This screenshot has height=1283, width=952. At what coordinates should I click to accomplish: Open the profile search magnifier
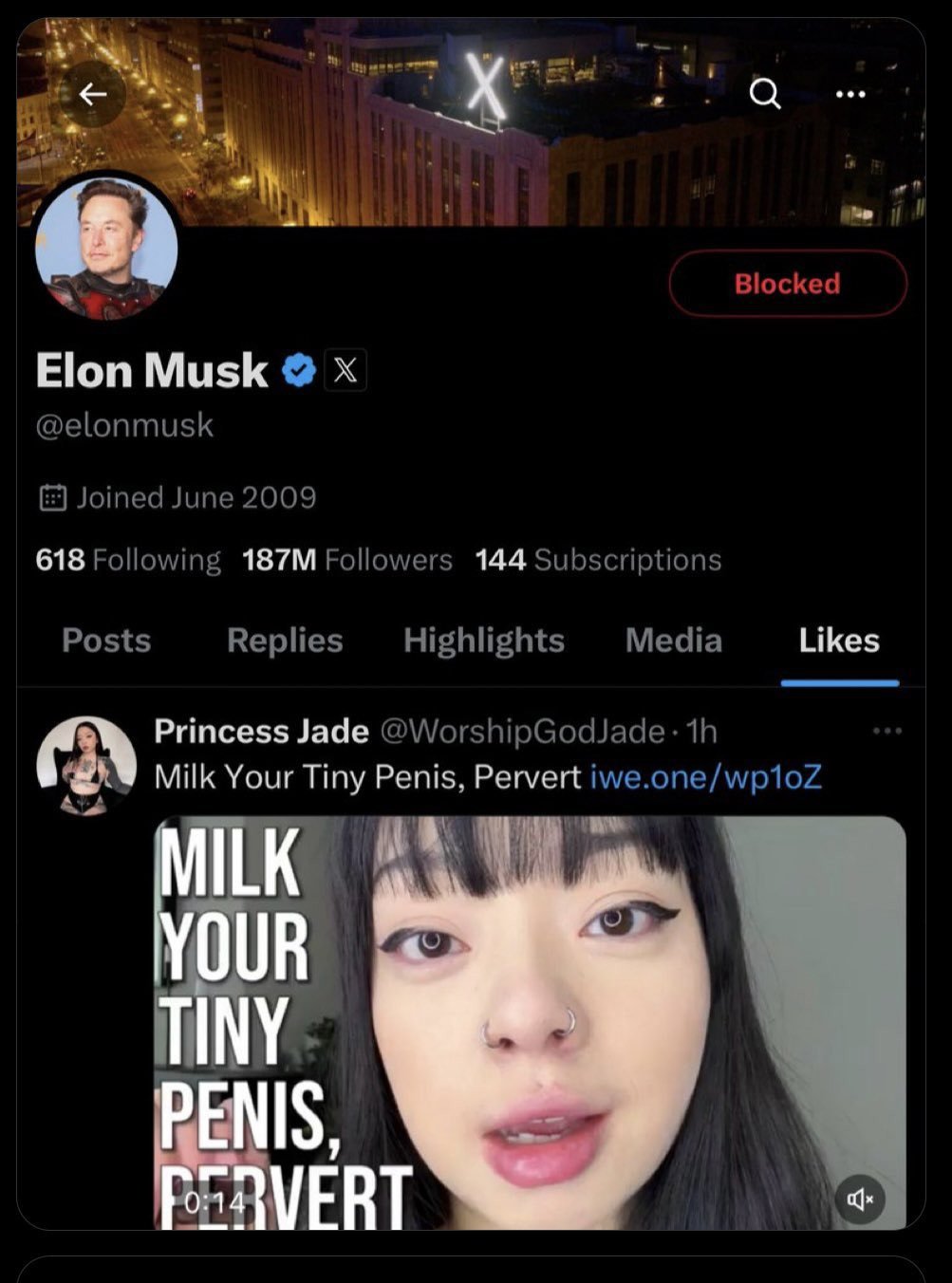[x=764, y=94]
